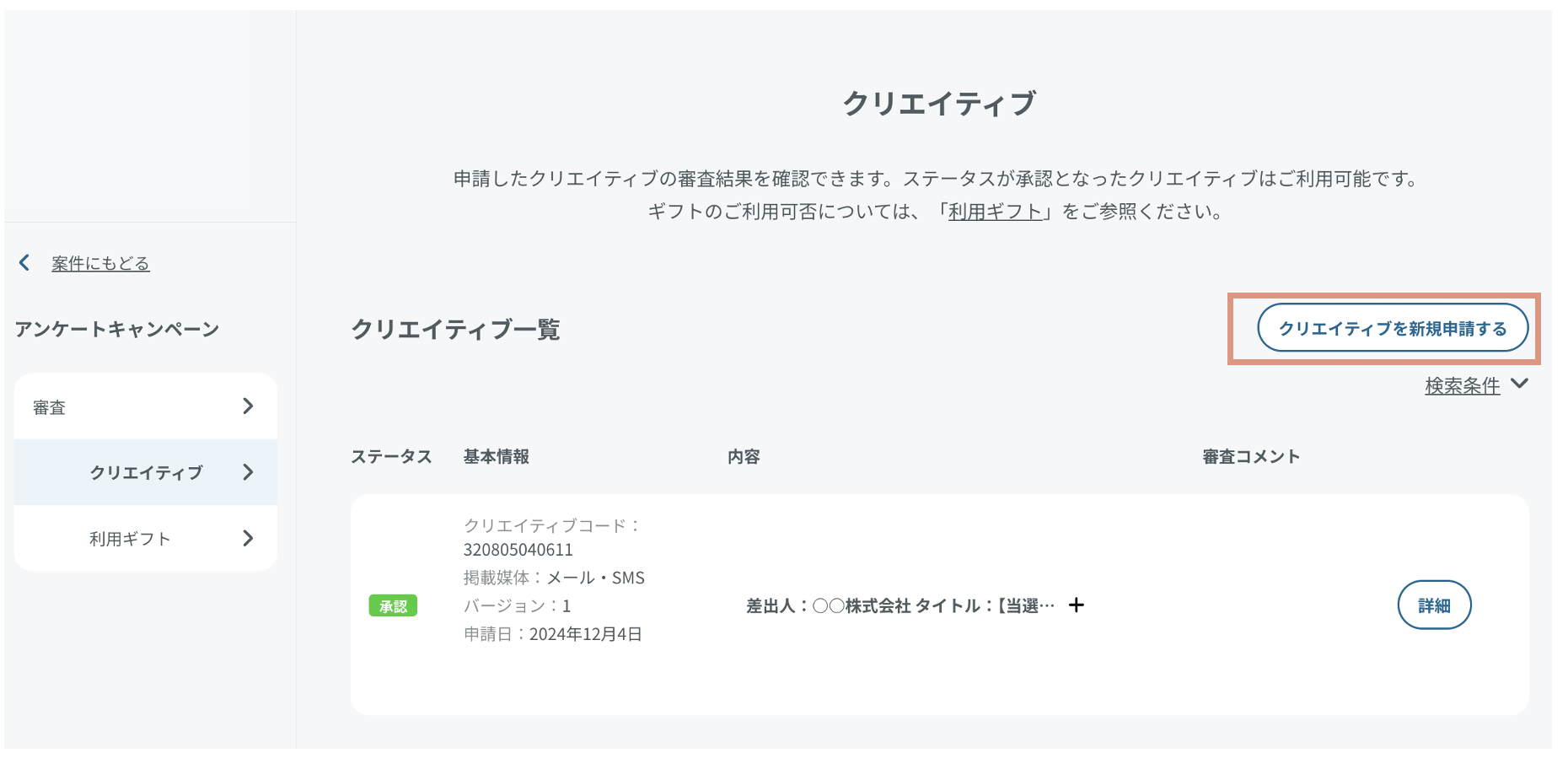The image size is (1568, 769).
Task: Click the 基本情報 column header
Action: [497, 457]
